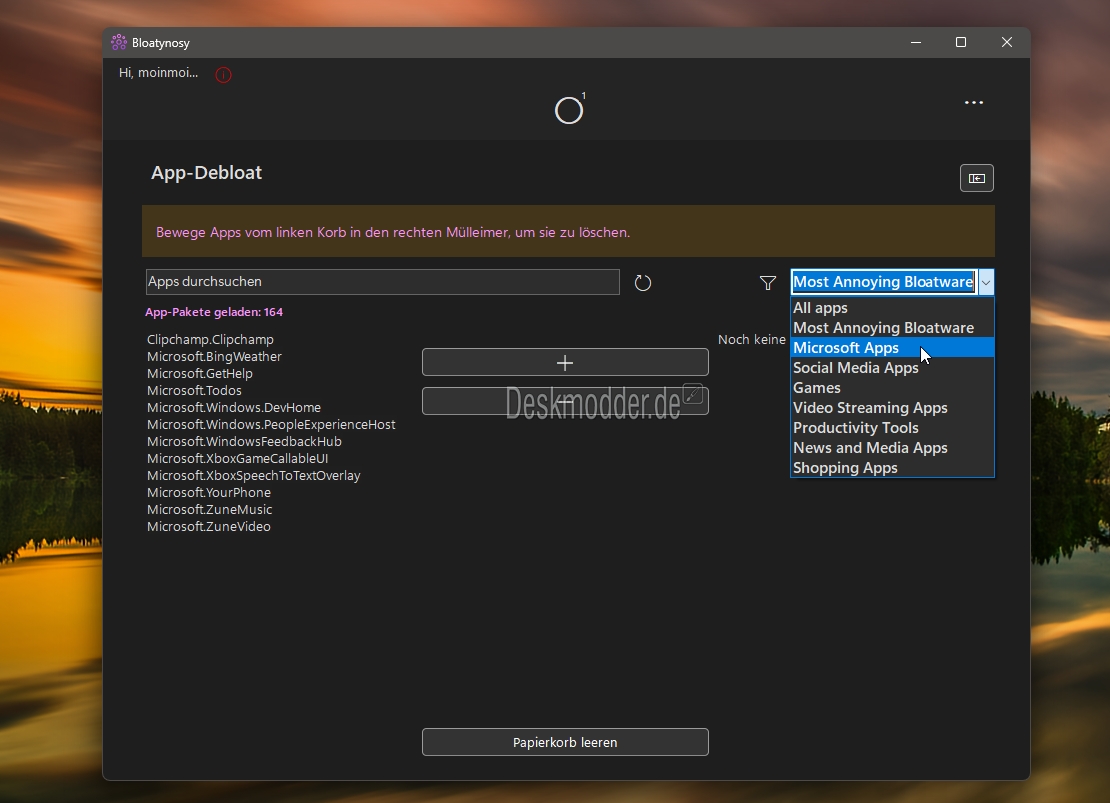The image size is (1110, 803).
Task: Choose Games in the filter list
Action: point(892,388)
